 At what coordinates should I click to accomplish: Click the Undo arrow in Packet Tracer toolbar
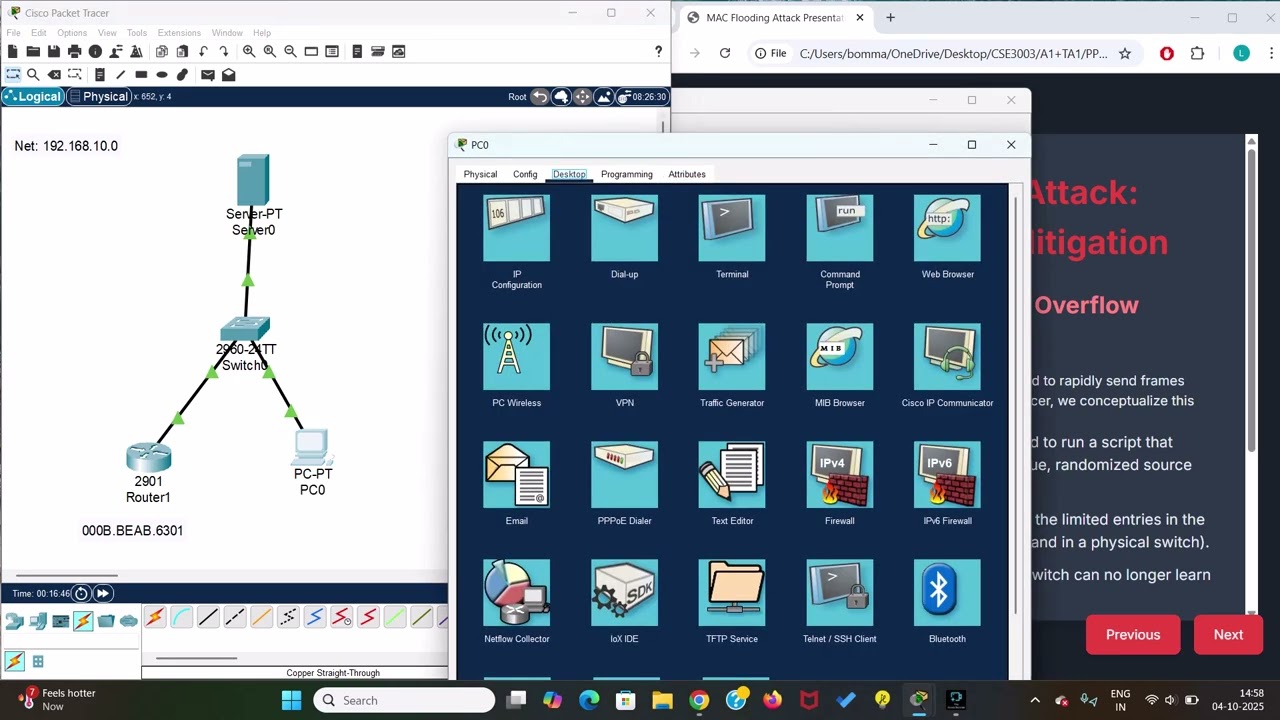(x=204, y=51)
